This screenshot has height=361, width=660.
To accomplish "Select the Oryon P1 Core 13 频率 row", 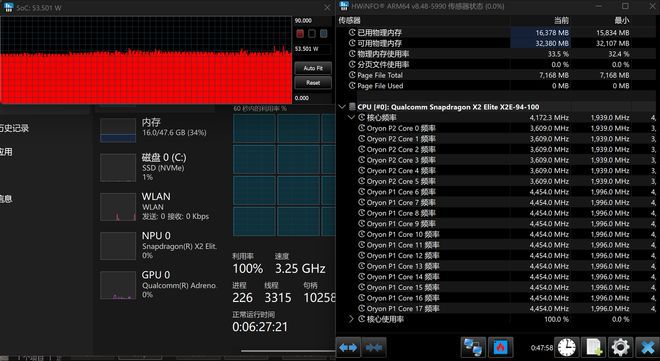I will tap(497, 266).
